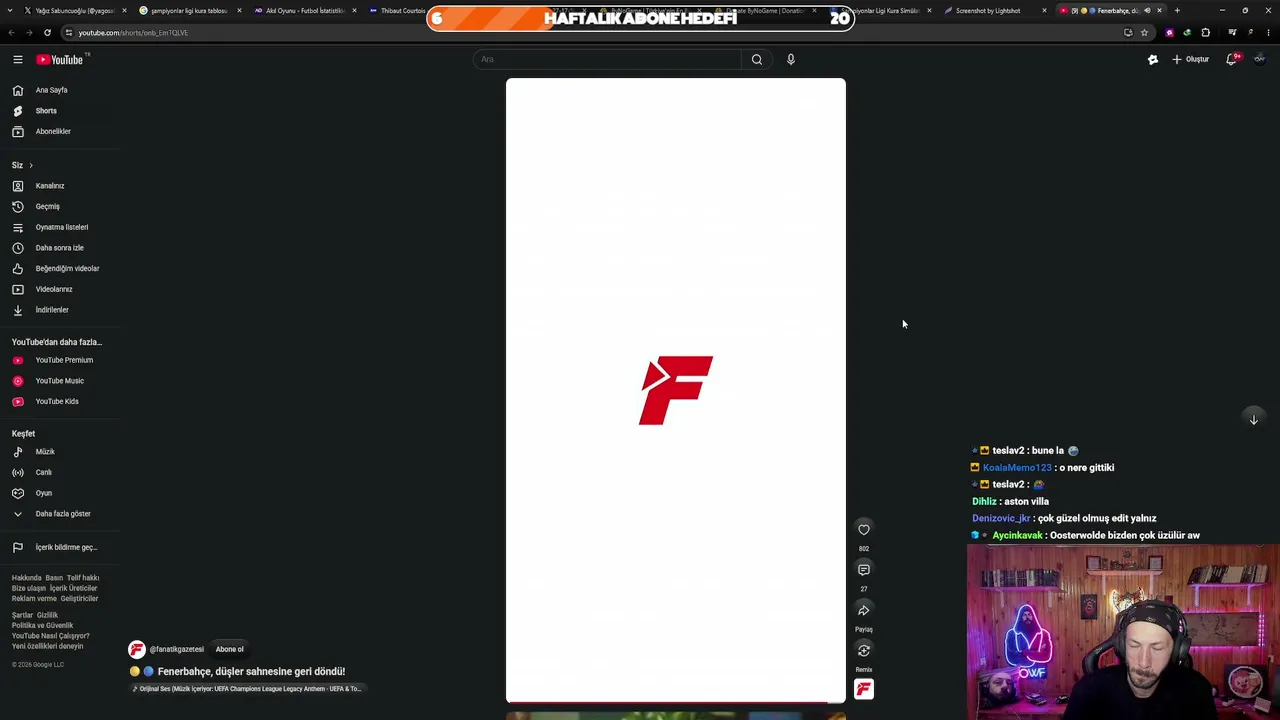This screenshot has height=720, width=1280.
Task: Click the Canlı live broadcast icon
Action: [17, 472]
